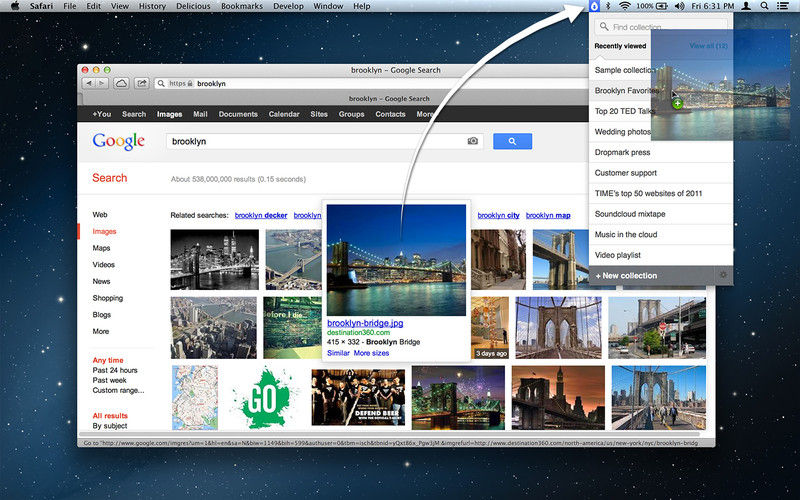Open the Music in the cloud collection
Viewport: 800px width, 500px height.
click(x=661, y=234)
